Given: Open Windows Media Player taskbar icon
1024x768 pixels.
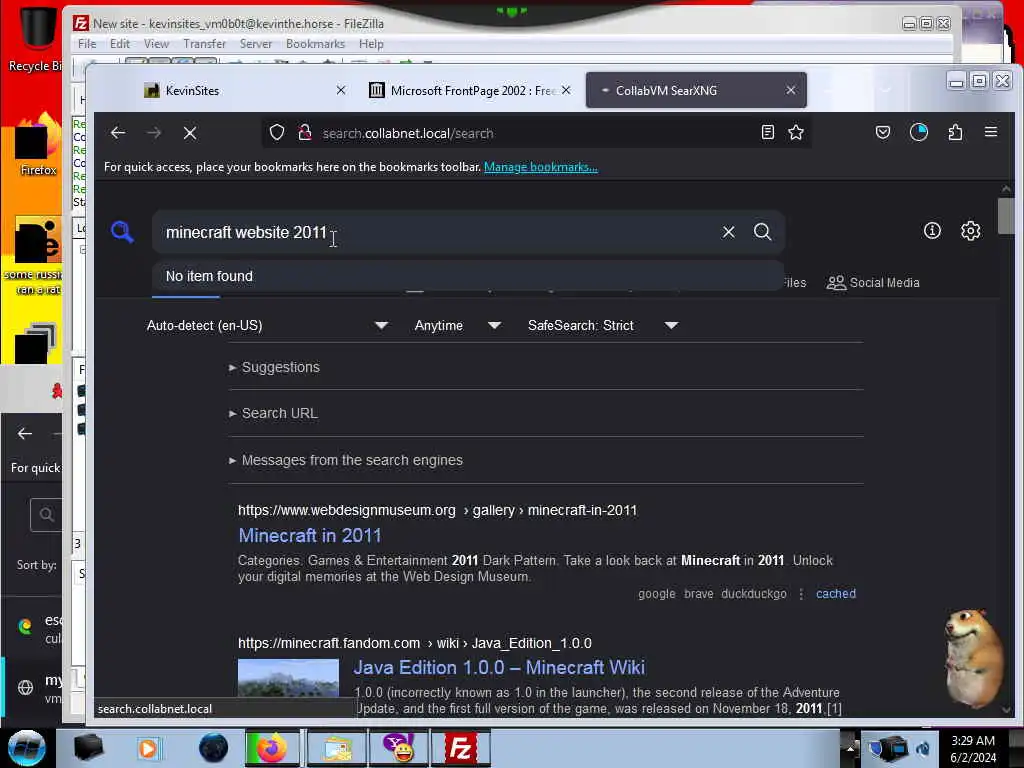Looking at the screenshot, I should pos(148,748).
